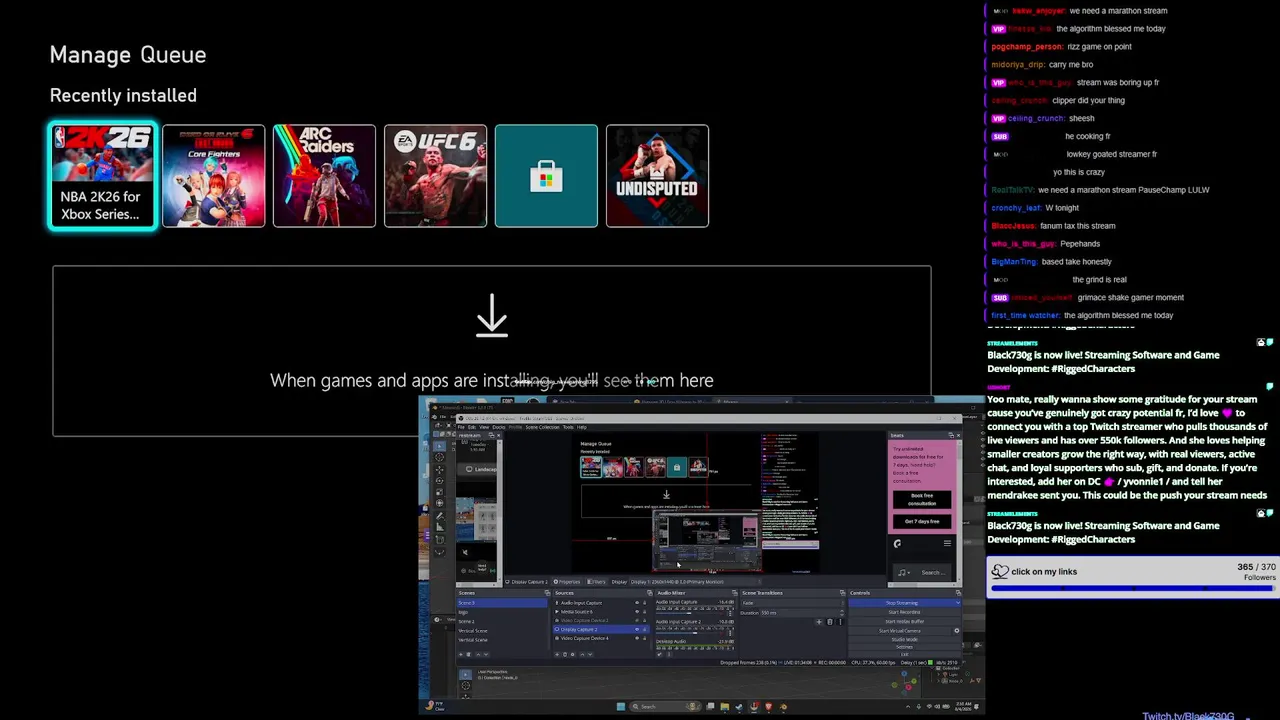
Task: Click Start Recording in OBS Controls
Action: click(x=905, y=612)
